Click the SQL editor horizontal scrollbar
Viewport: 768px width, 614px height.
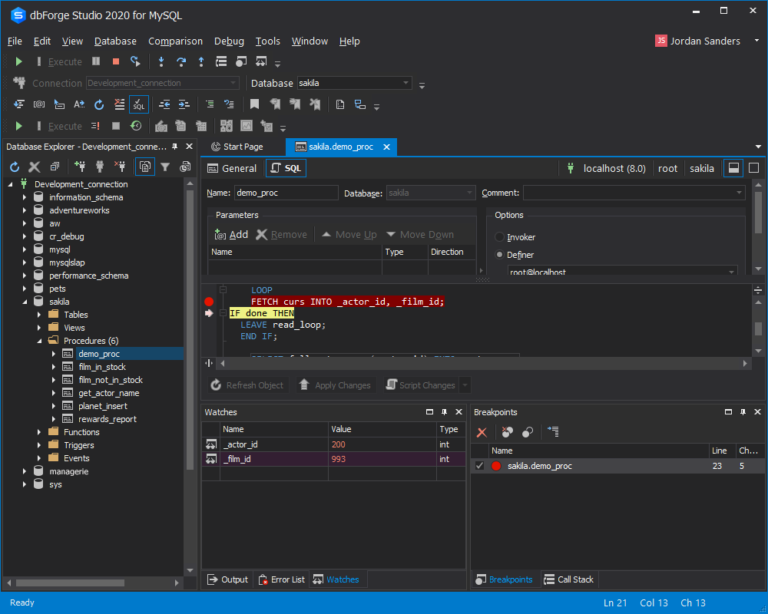[x=483, y=363]
